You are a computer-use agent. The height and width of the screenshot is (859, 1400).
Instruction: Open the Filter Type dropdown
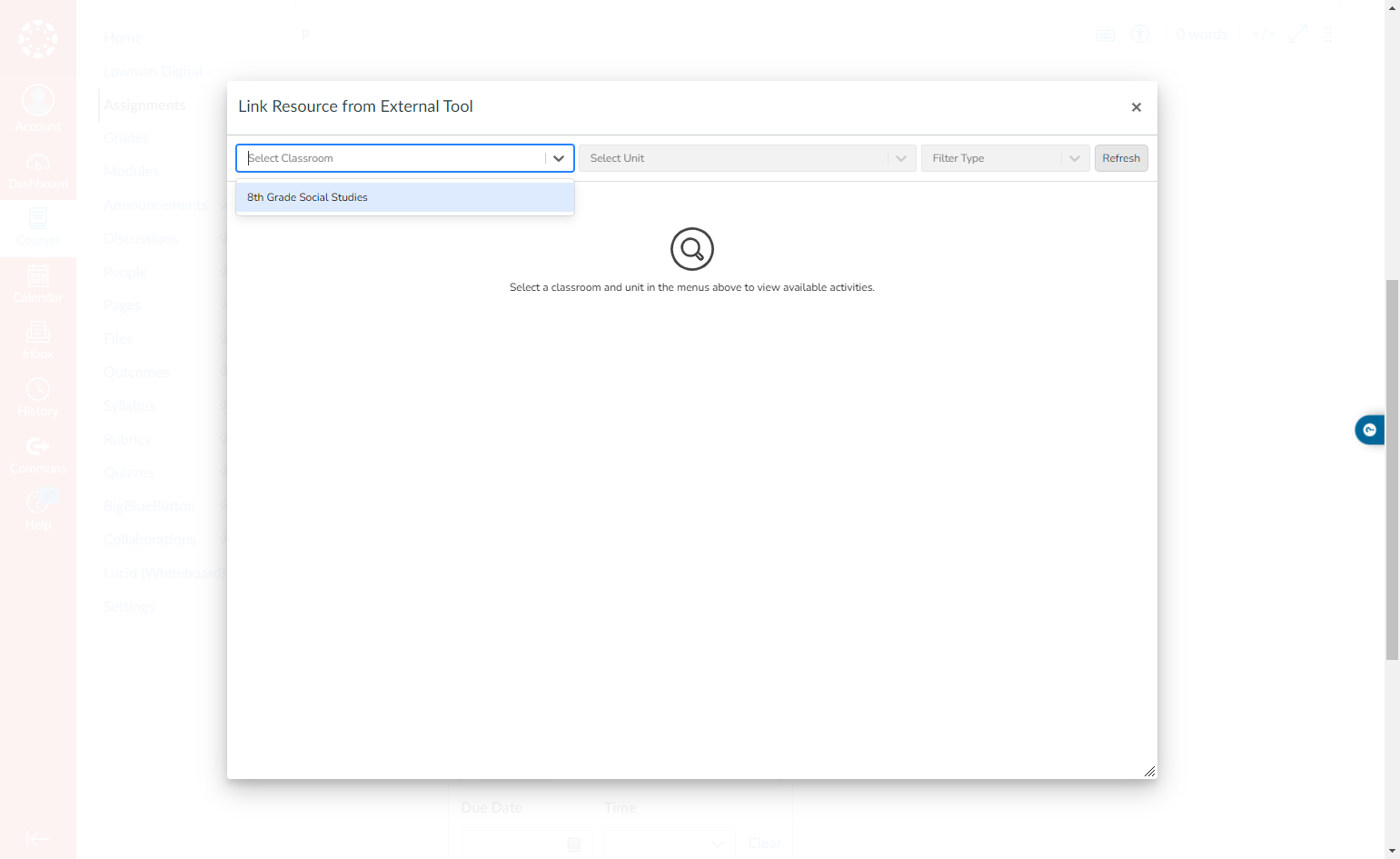[1005, 158]
